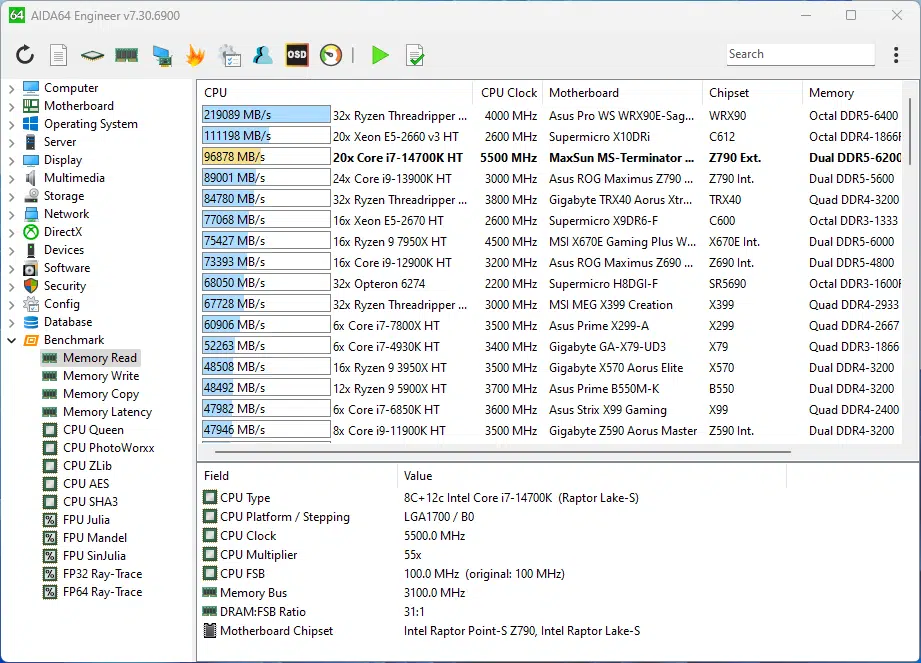The image size is (921, 663).
Task: Click the DRAM:FSB Ratio field row
Action: pos(493,612)
